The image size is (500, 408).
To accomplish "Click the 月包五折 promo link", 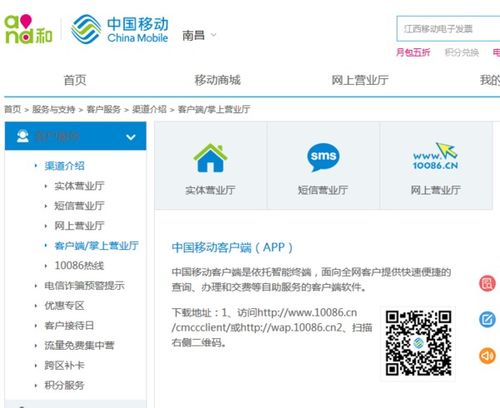I will [x=413, y=52].
